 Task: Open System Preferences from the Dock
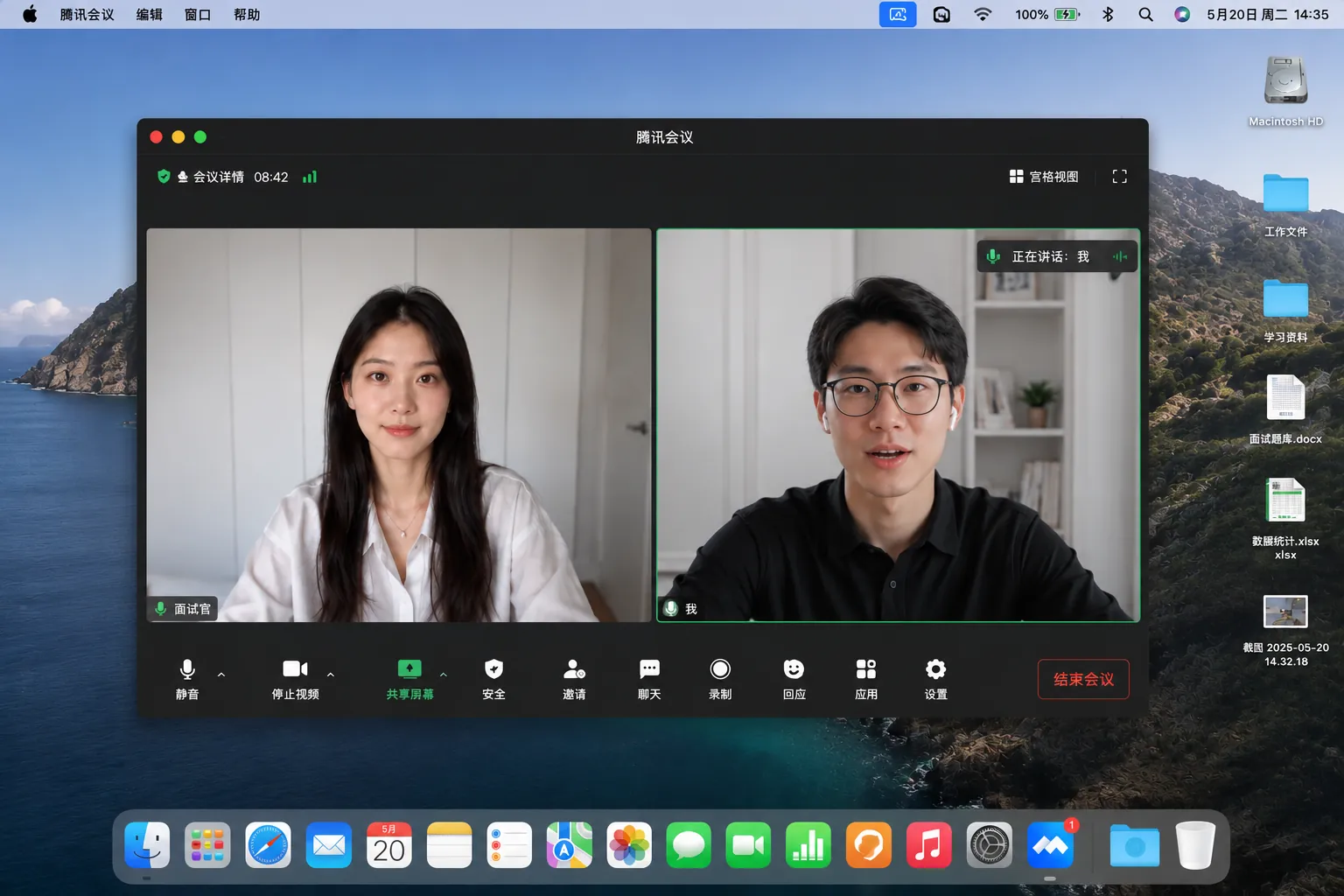click(x=990, y=845)
